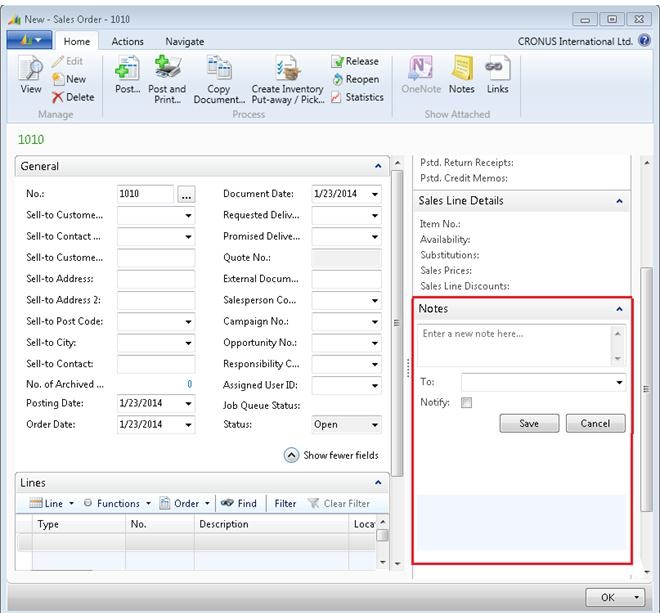Image resolution: width=660 pixels, height=613 pixels.
Task: Switch to the Actions tab
Action: click(127, 42)
